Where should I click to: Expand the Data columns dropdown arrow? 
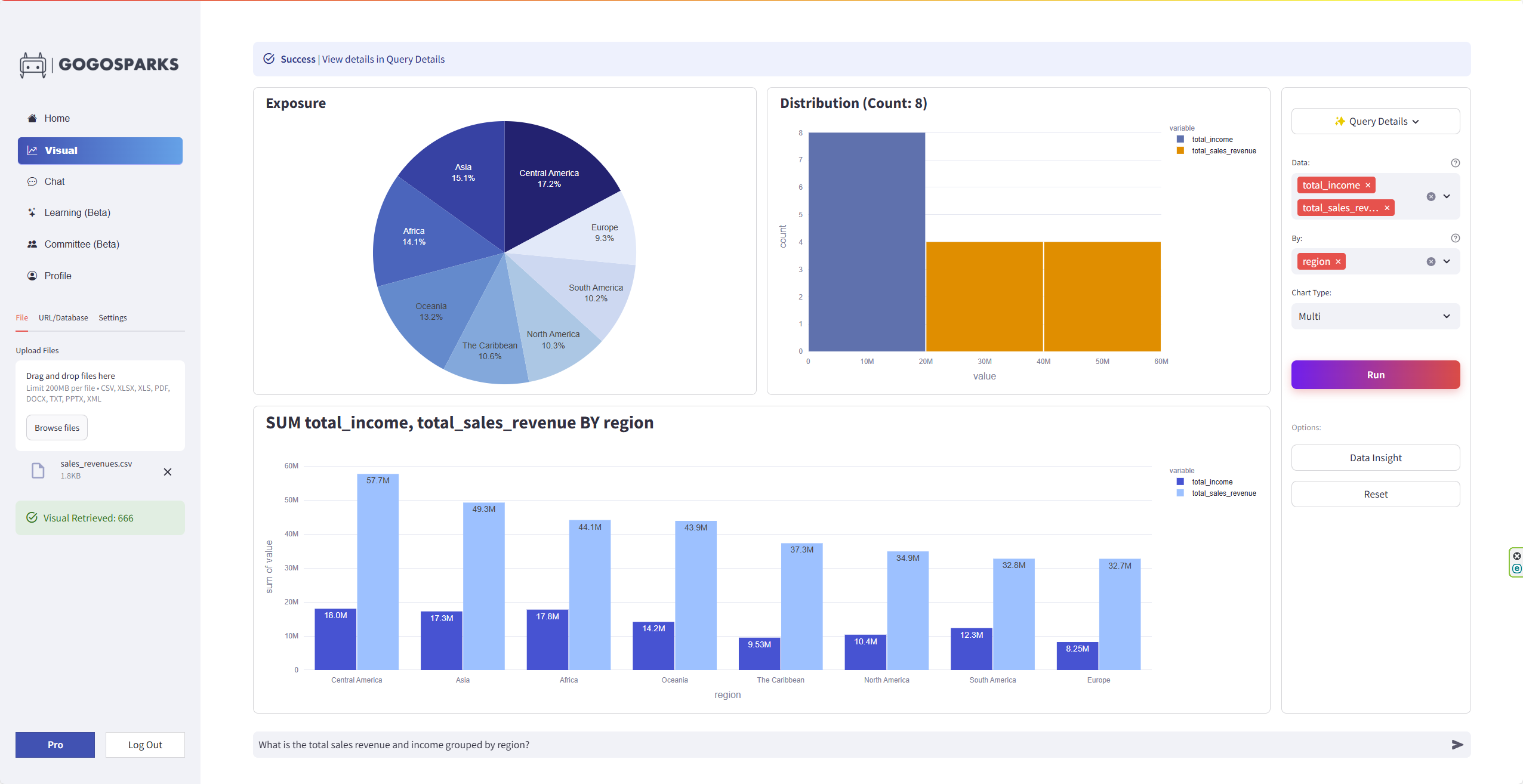[1447, 196]
